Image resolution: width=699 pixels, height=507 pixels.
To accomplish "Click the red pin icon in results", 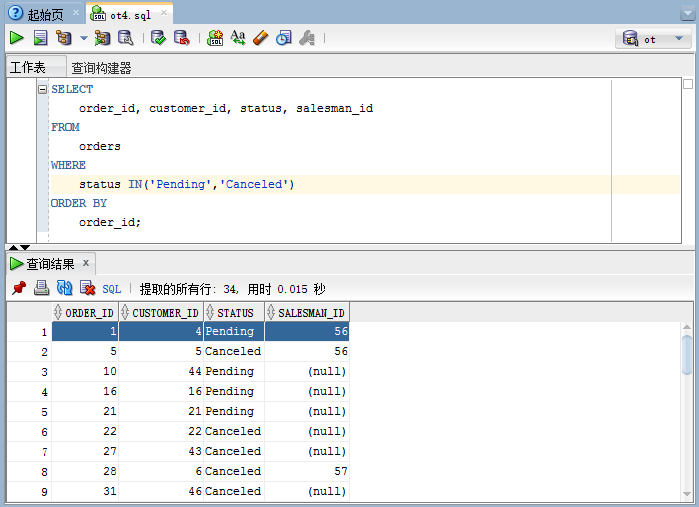I will (19, 288).
